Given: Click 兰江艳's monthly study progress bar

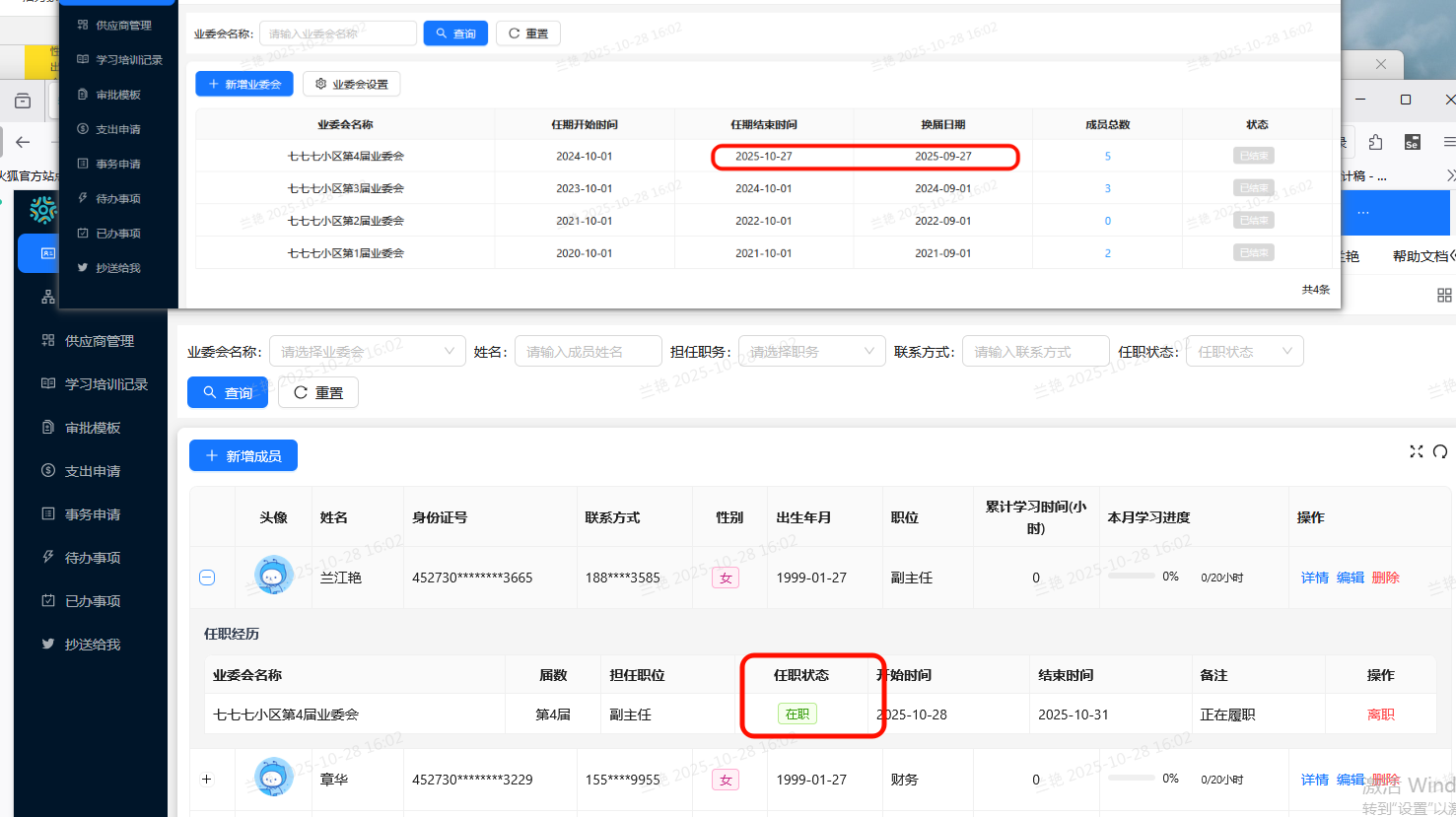Looking at the screenshot, I should pyautogui.click(x=1131, y=577).
